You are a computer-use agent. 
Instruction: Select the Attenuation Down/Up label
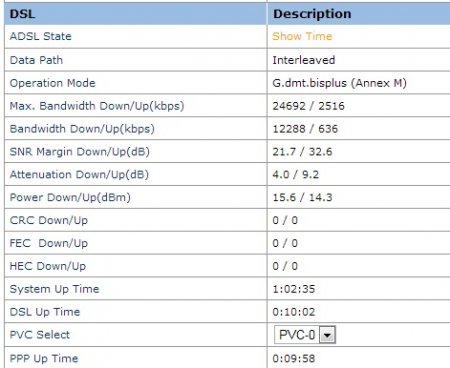79,174
